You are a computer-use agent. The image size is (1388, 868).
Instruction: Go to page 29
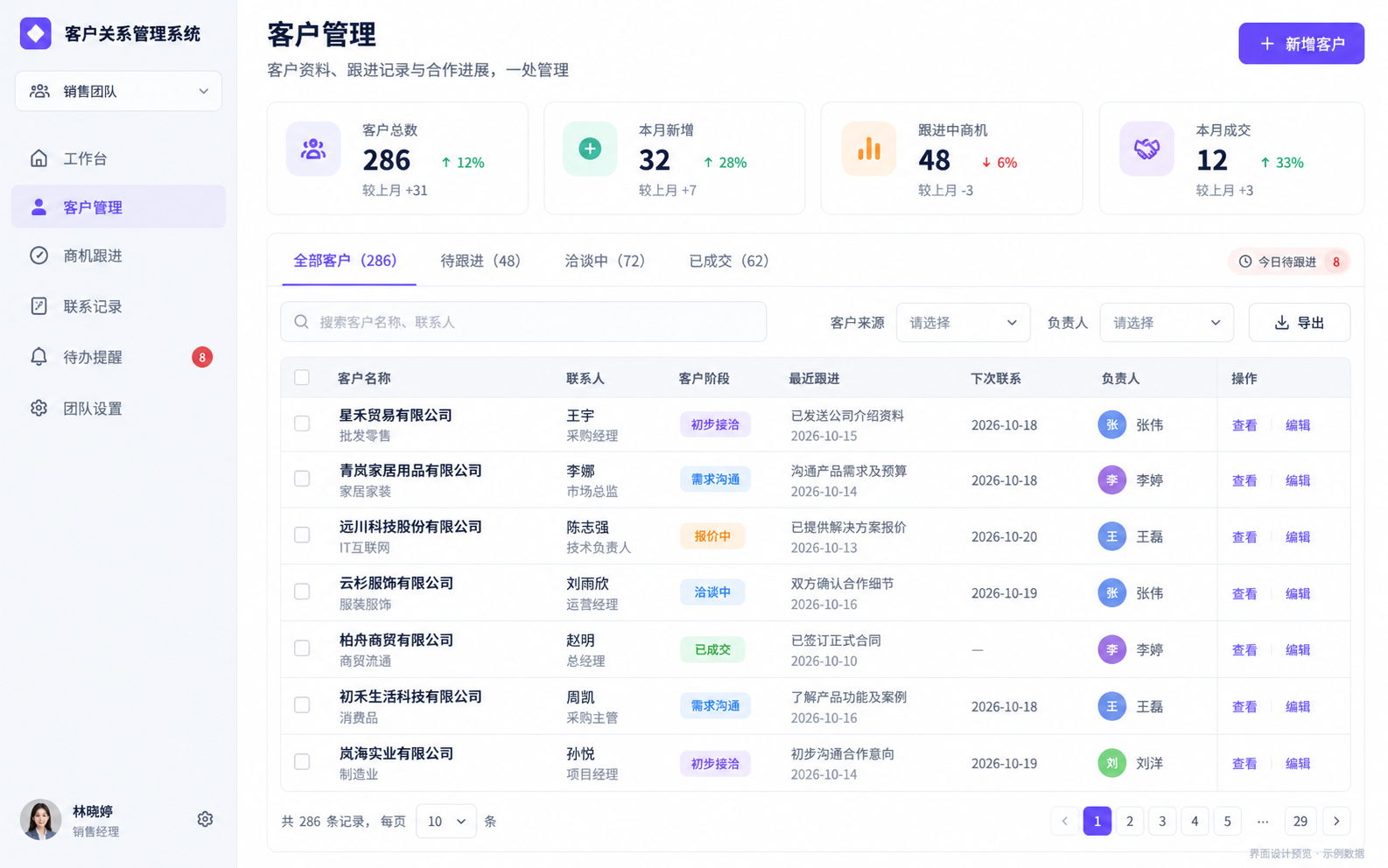[x=1300, y=821]
